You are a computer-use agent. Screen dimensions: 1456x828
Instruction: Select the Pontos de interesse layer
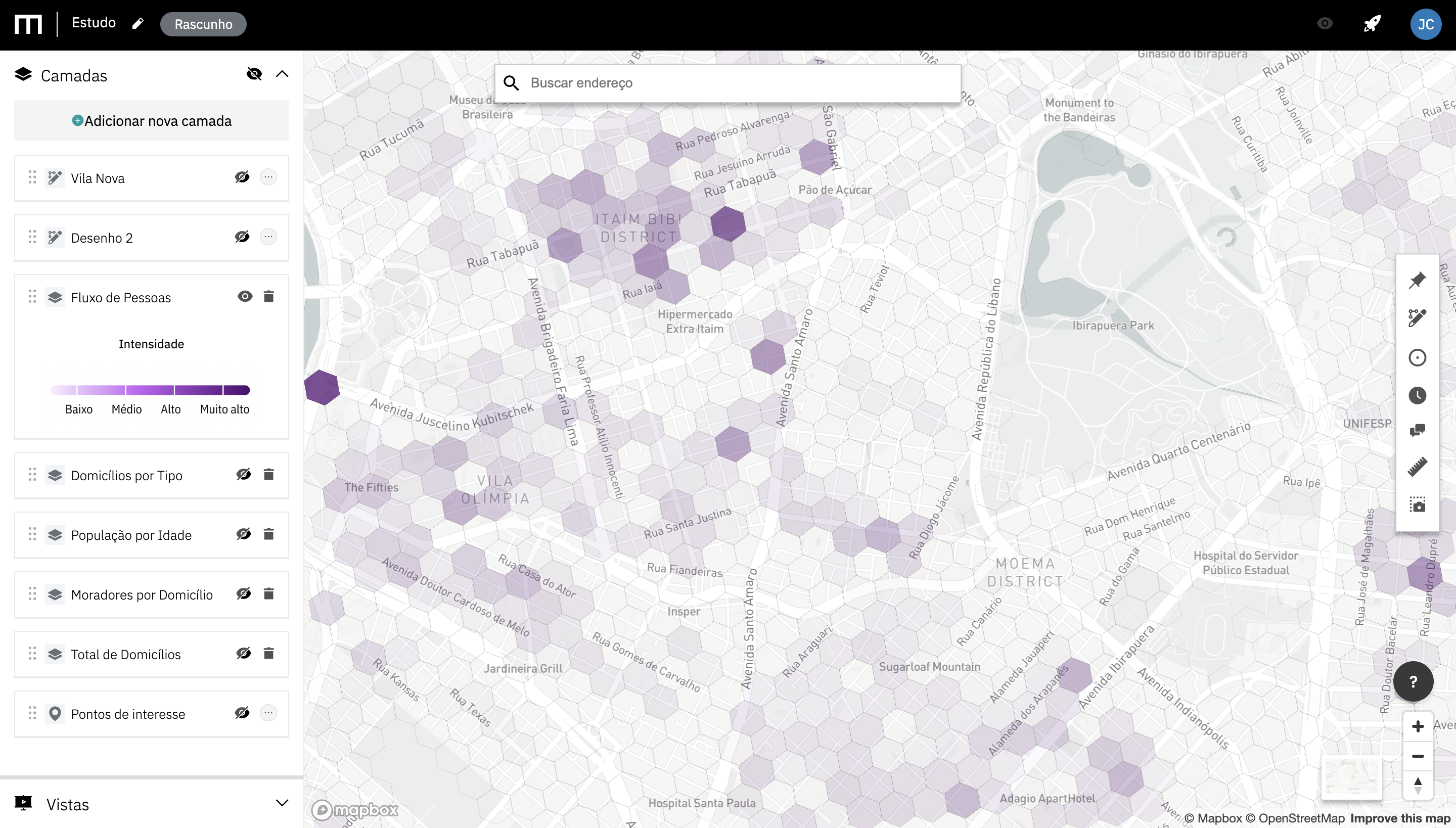(x=128, y=714)
